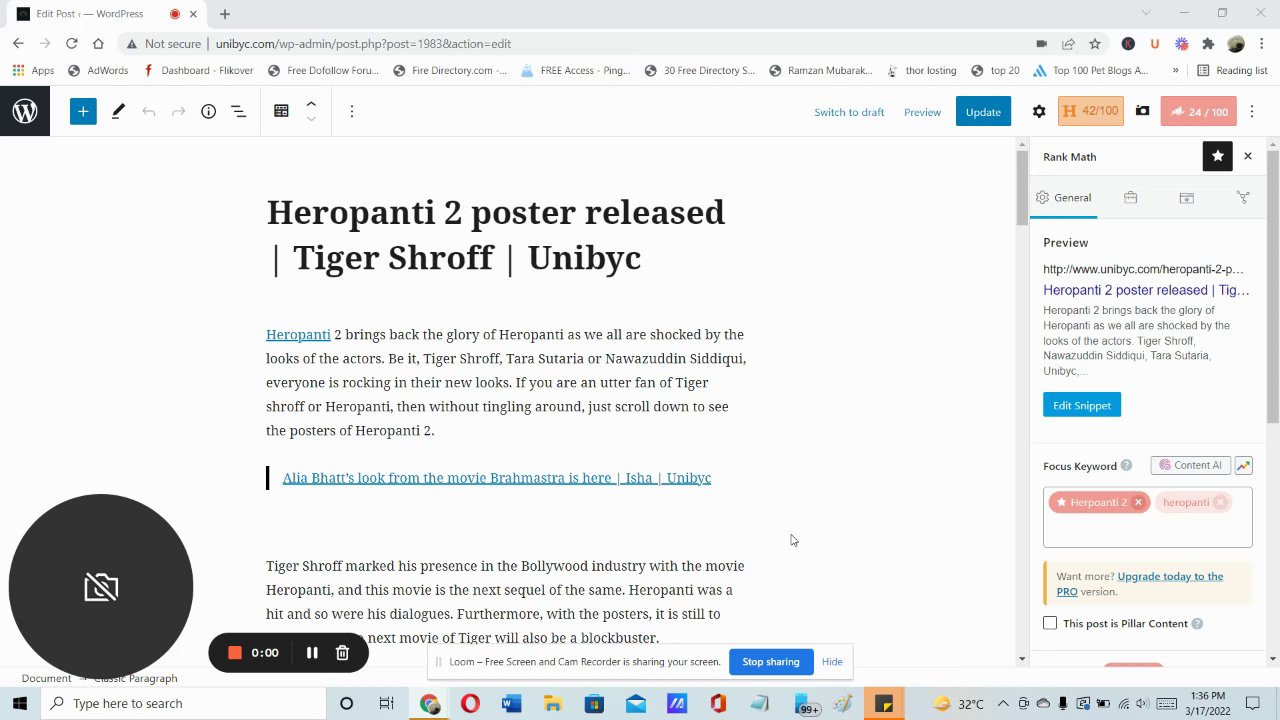1280x720 pixels.
Task: Stop the Loom recording
Action: coord(235,653)
